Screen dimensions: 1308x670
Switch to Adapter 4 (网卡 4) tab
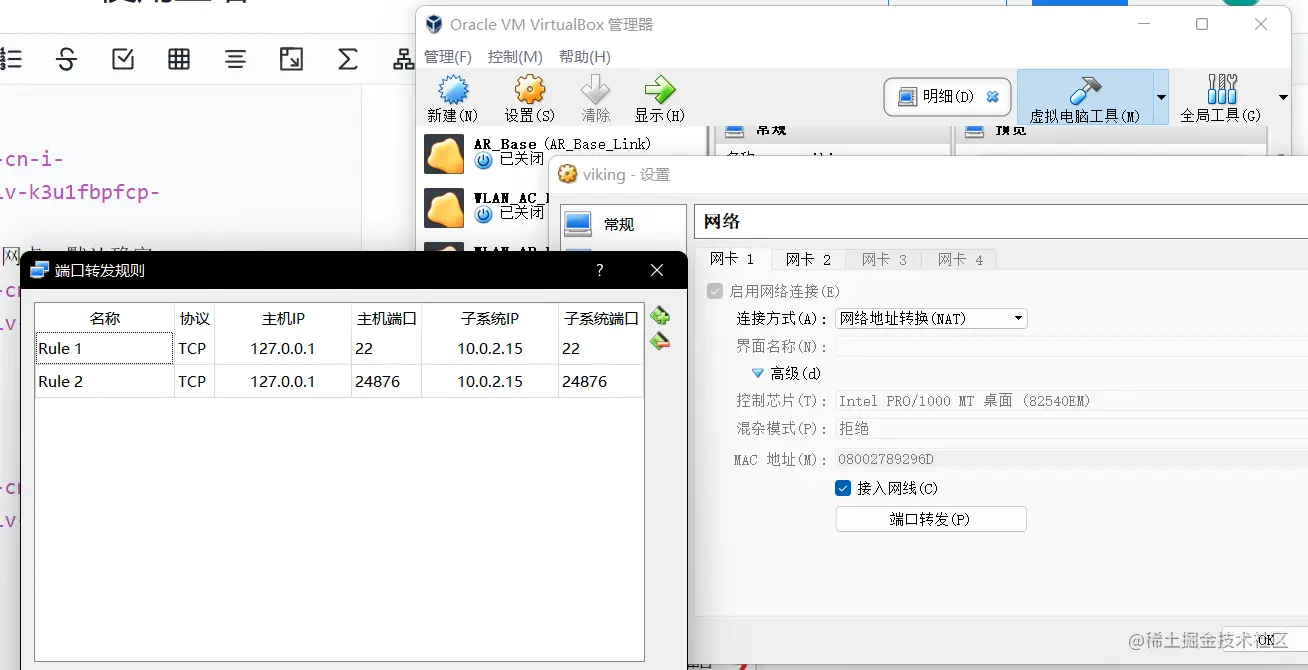click(x=960, y=260)
